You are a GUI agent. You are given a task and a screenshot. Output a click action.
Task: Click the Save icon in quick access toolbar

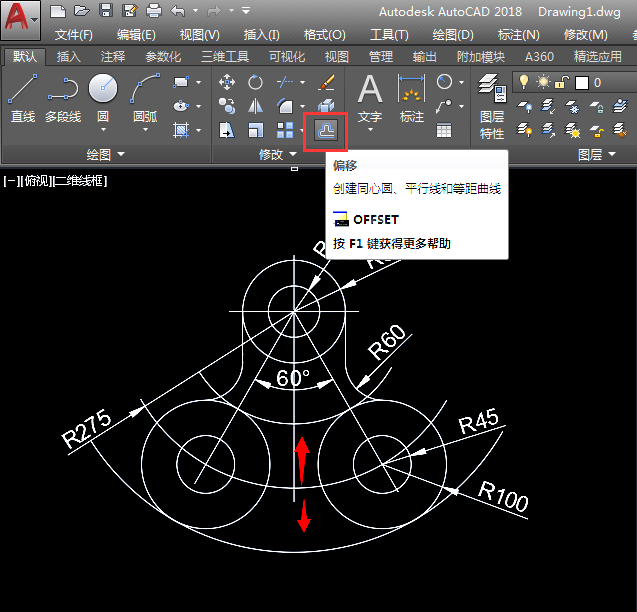point(106,12)
